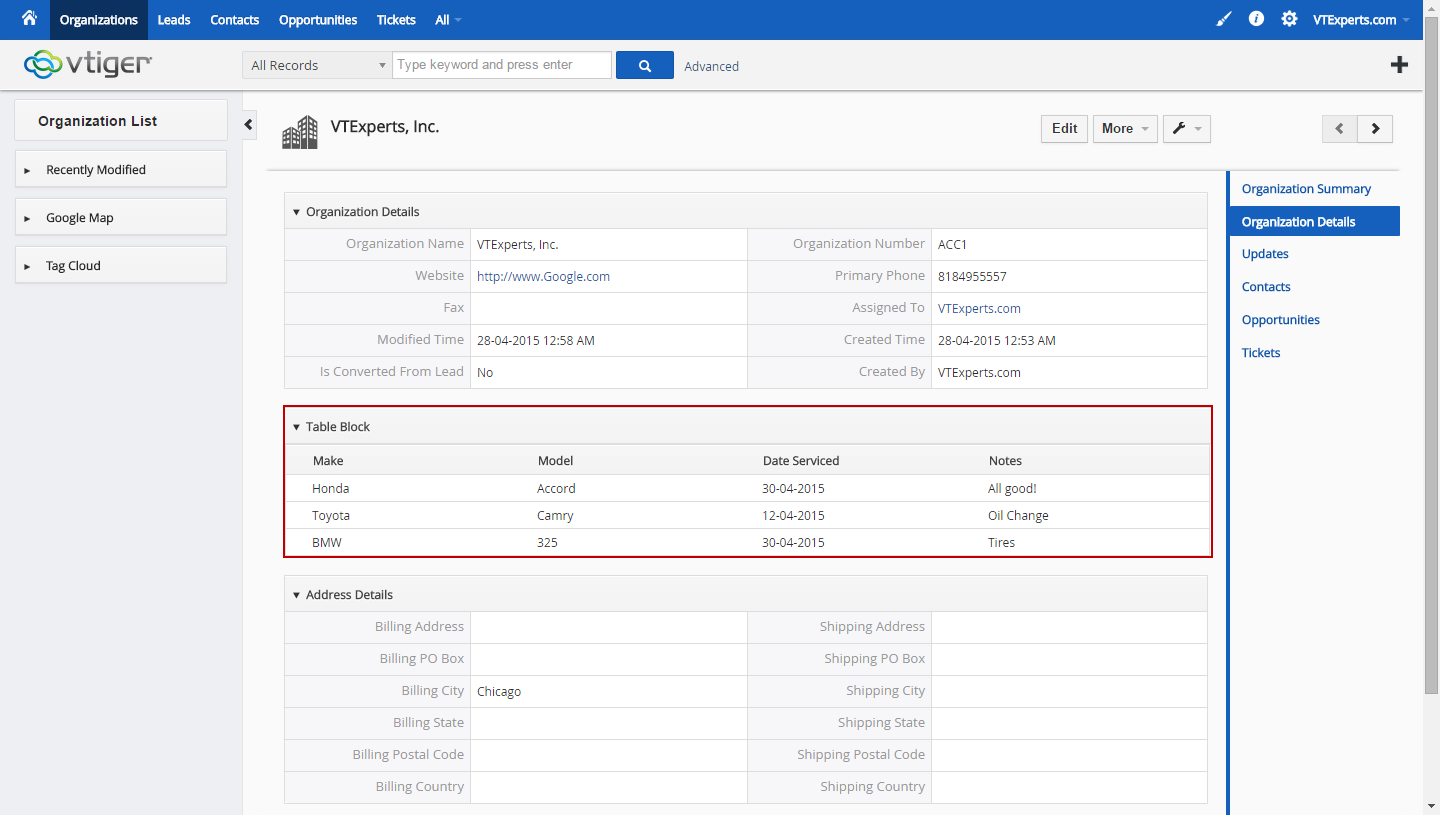The height and width of the screenshot is (815, 1440).
Task: Go to the Home icon
Action: pyautogui.click(x=29, y=18)
